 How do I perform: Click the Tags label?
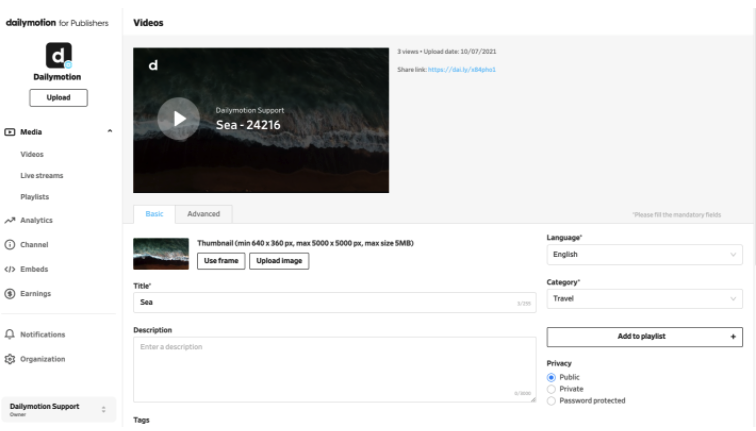click(x=141, y=420)
